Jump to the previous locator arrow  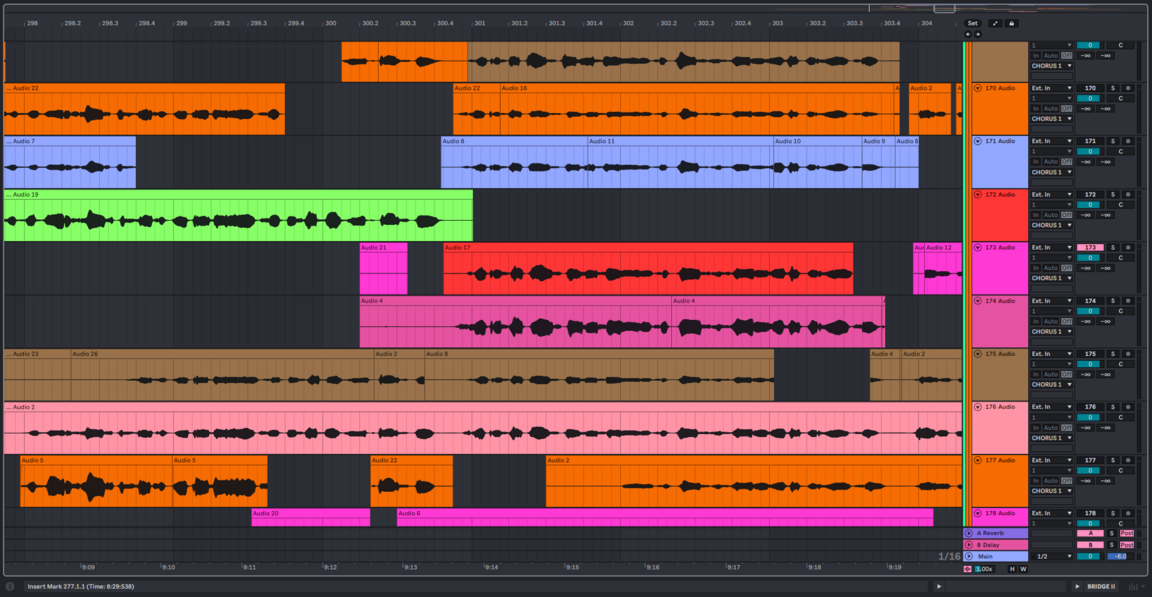coord(967,34)
